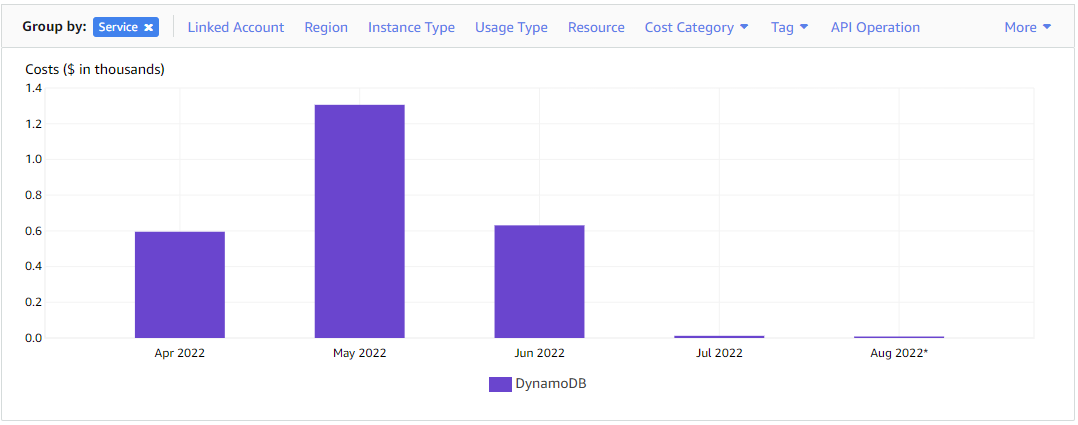1078x425 pixels.
Task: Choose Usage Type grouping option
Action: (x=511, y=28)
